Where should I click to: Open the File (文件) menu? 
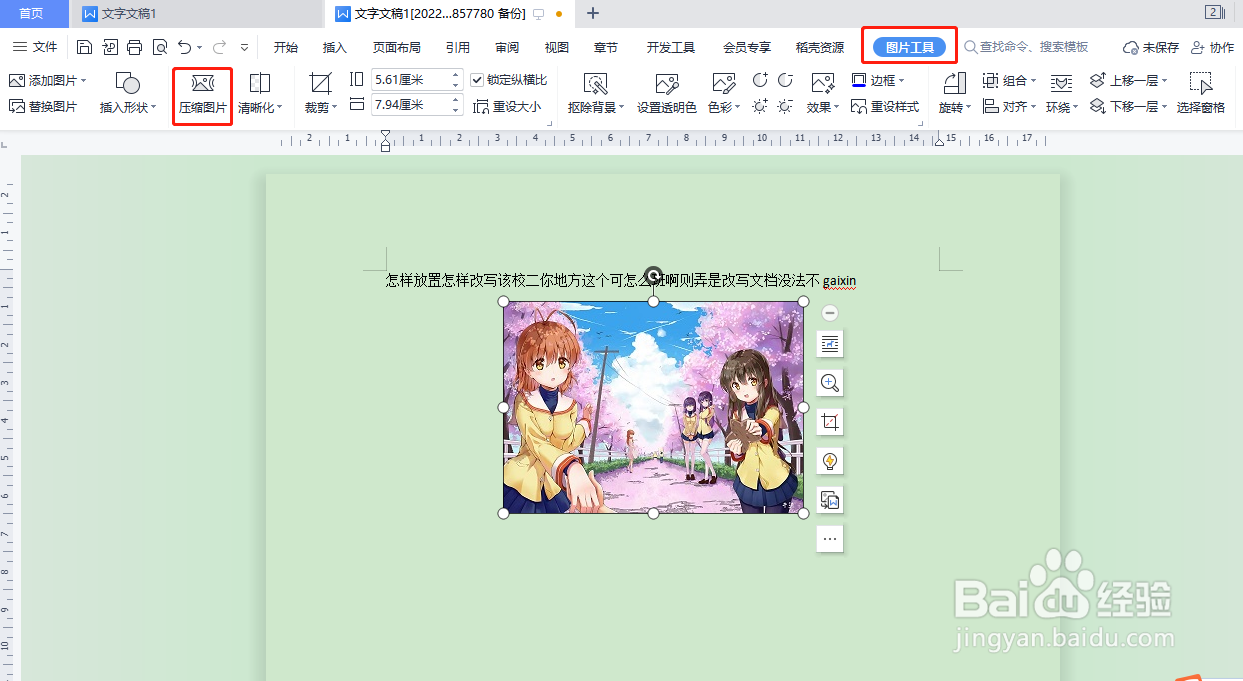pyautogui.click(x=35, y=47)
